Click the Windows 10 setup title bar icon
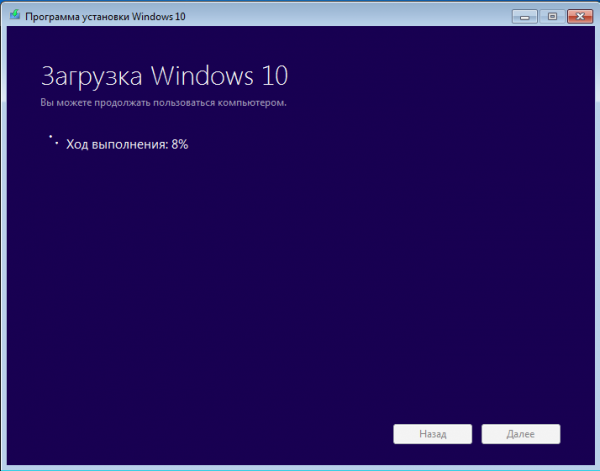The height and width of the screenshot is (471, 600). point(15,15)
